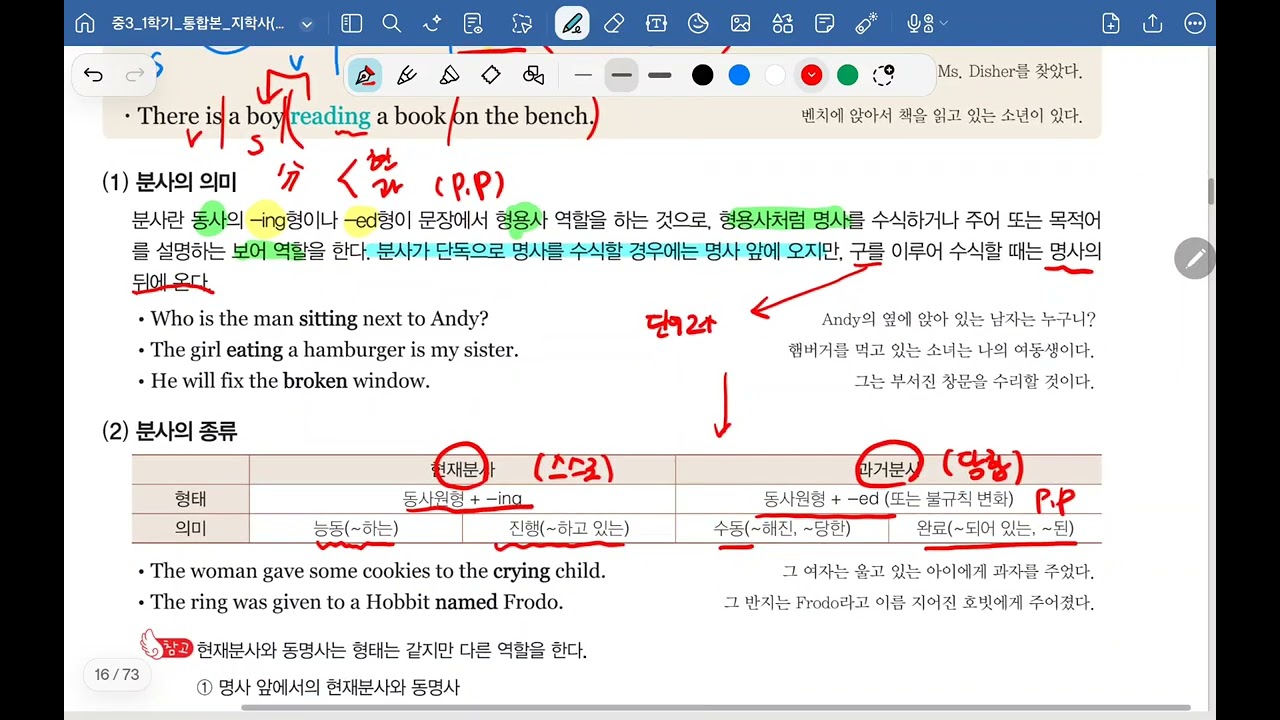Open the red color swatch options
1280x720 pixels.
(811, 75)
